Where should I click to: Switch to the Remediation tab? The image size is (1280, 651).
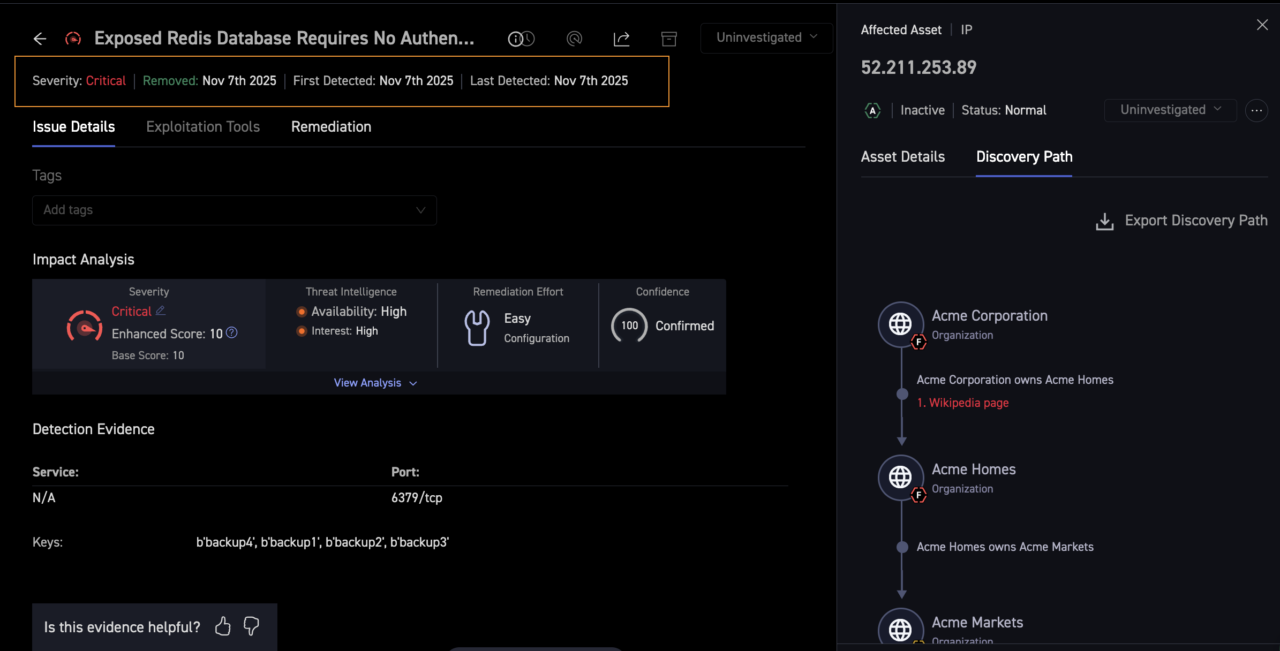click(x=331, y=127)
